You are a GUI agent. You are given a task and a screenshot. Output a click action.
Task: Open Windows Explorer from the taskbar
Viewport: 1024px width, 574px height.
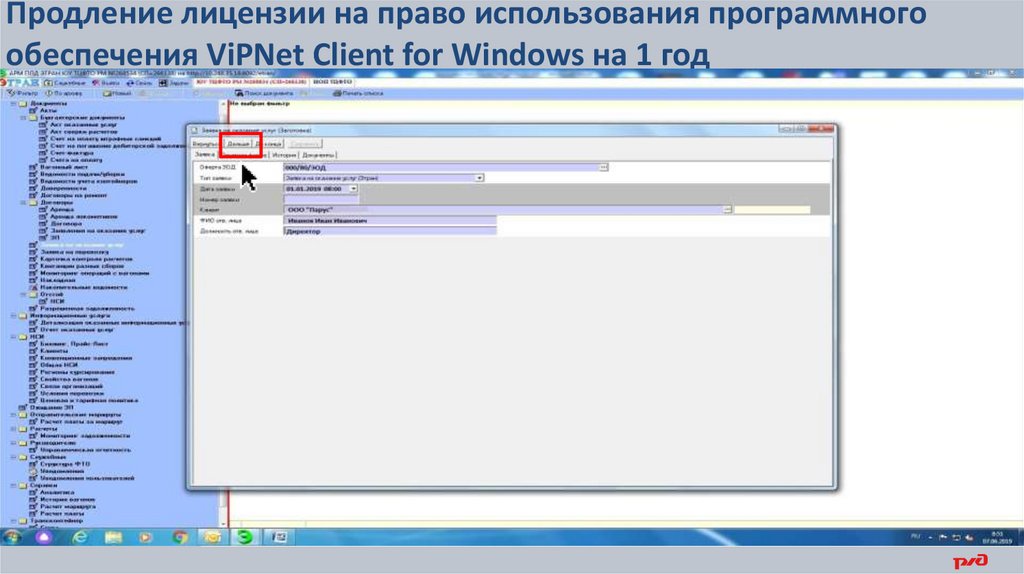pos(114,537)
